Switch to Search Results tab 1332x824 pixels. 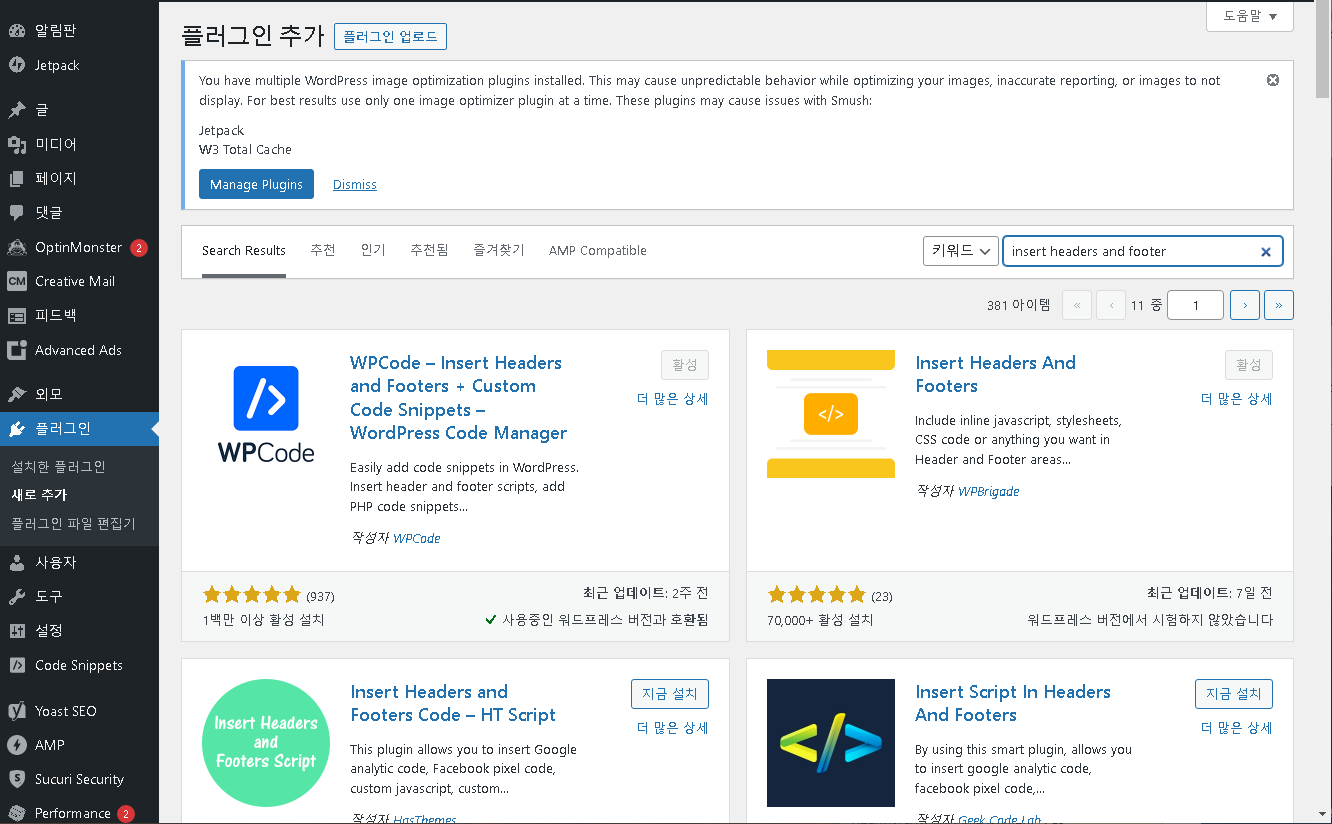[244, 251]
